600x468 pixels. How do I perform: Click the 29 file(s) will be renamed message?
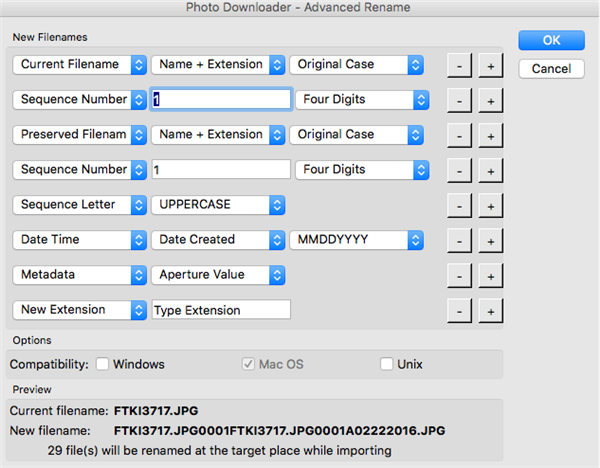219,451
